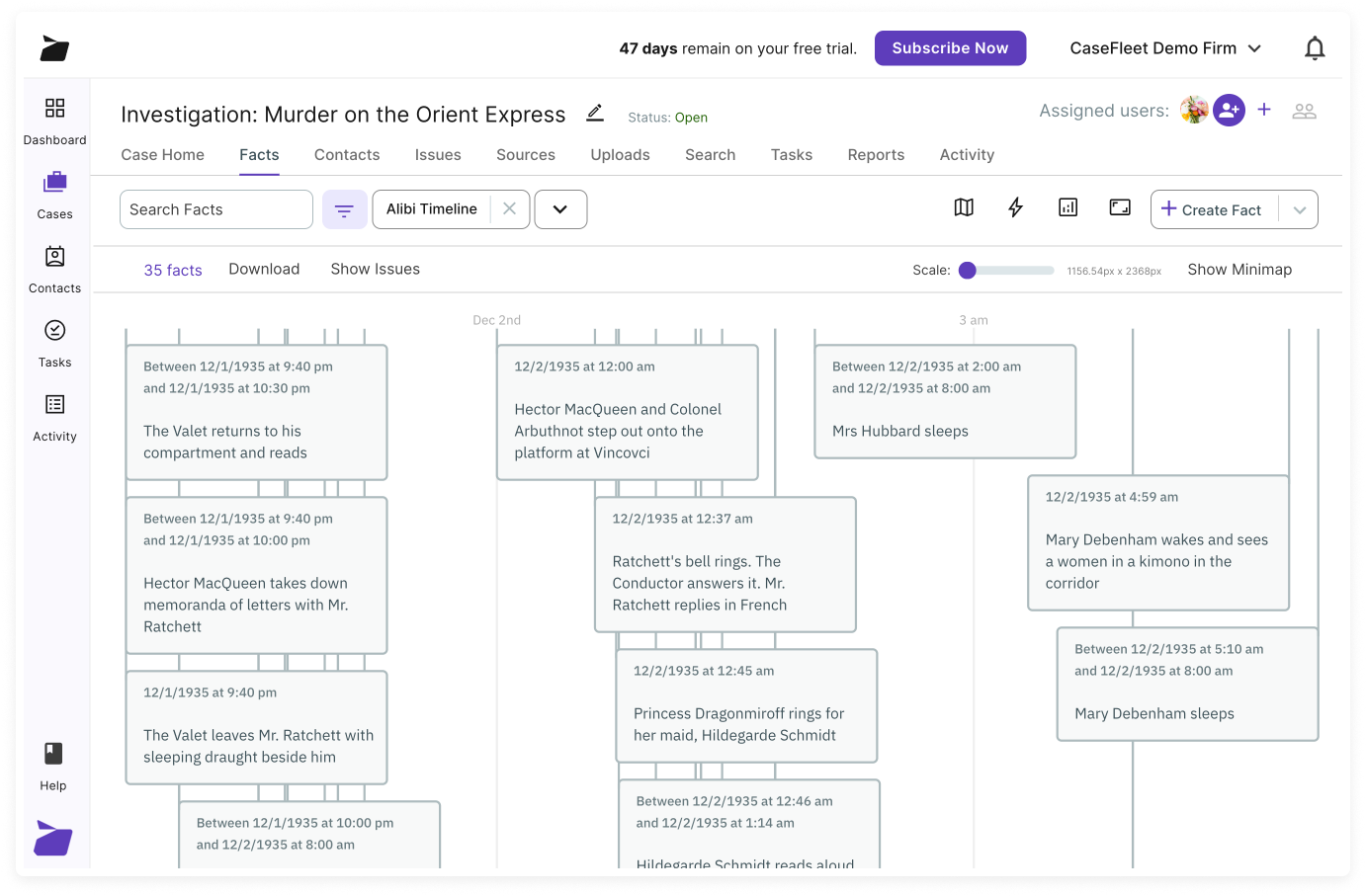This screenshot has height=896, width=1366.
Task: Toggle Show Minimap
Action: pyautogui.click(x=1239, y=269)
